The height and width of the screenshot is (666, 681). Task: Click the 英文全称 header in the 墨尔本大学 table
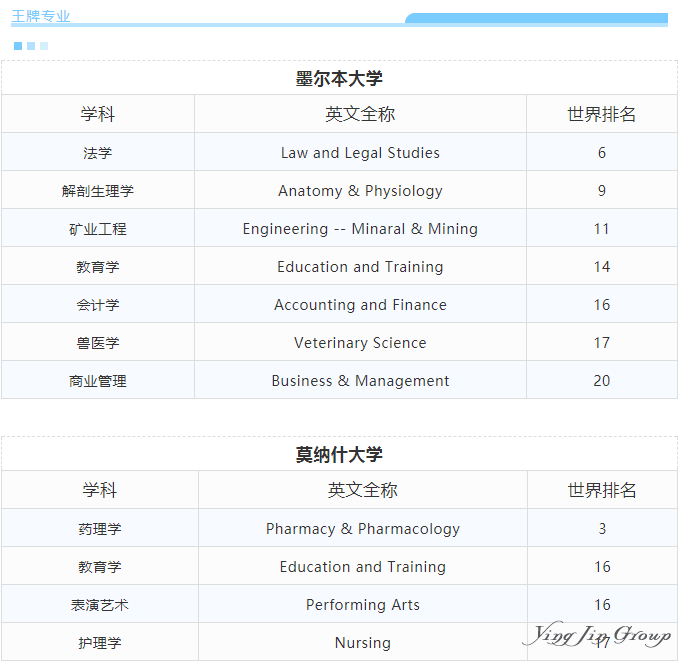(360, 114)
